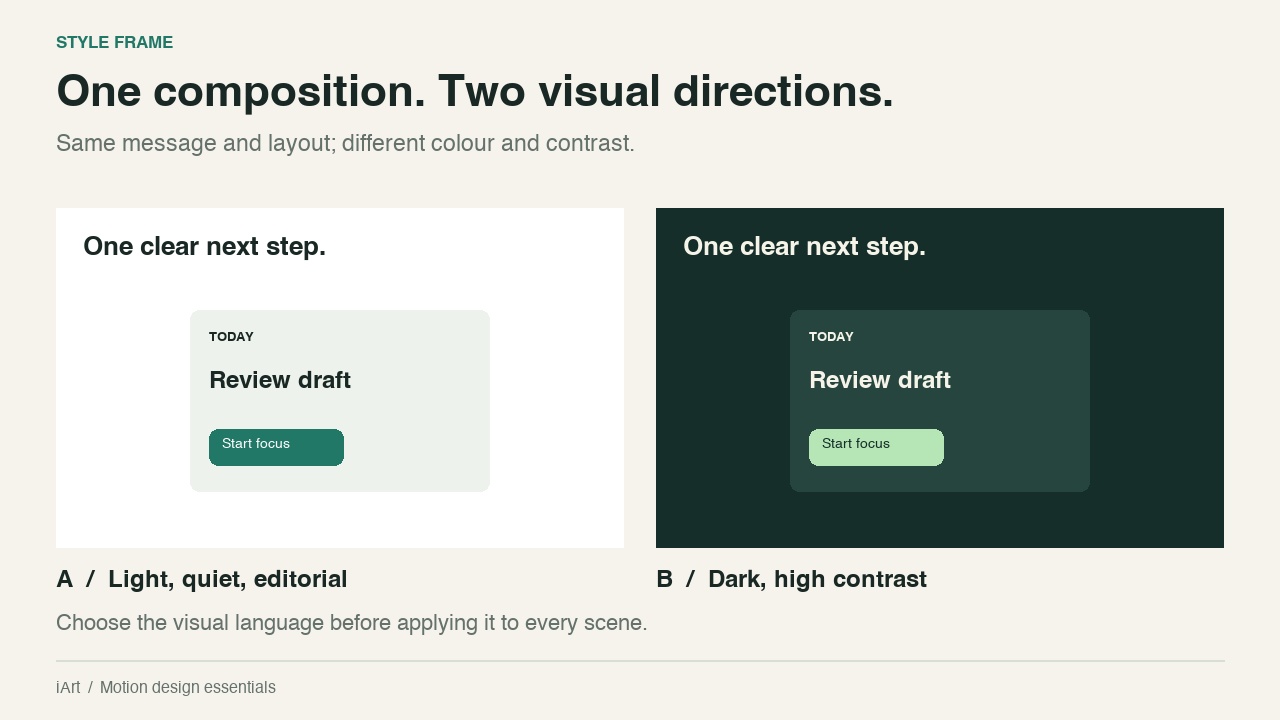Click the footer 'iArt / Motion design essentials'
The width and height of the screenshot is (1280, 720).
166,687
